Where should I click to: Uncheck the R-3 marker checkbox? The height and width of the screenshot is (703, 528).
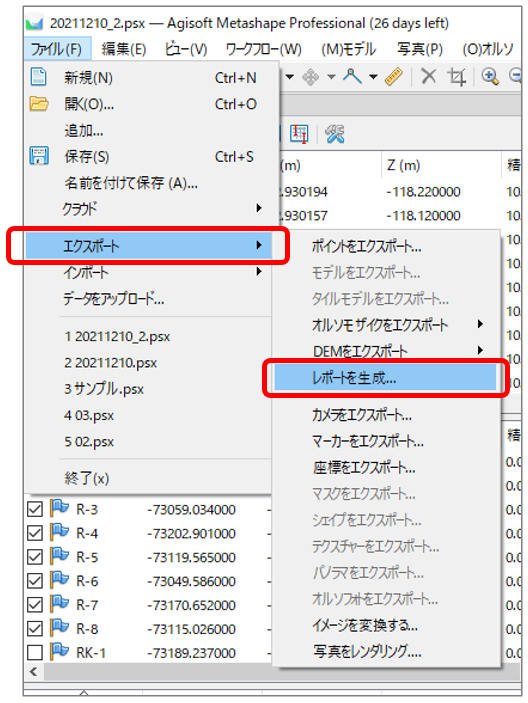(x=35, y=509)
